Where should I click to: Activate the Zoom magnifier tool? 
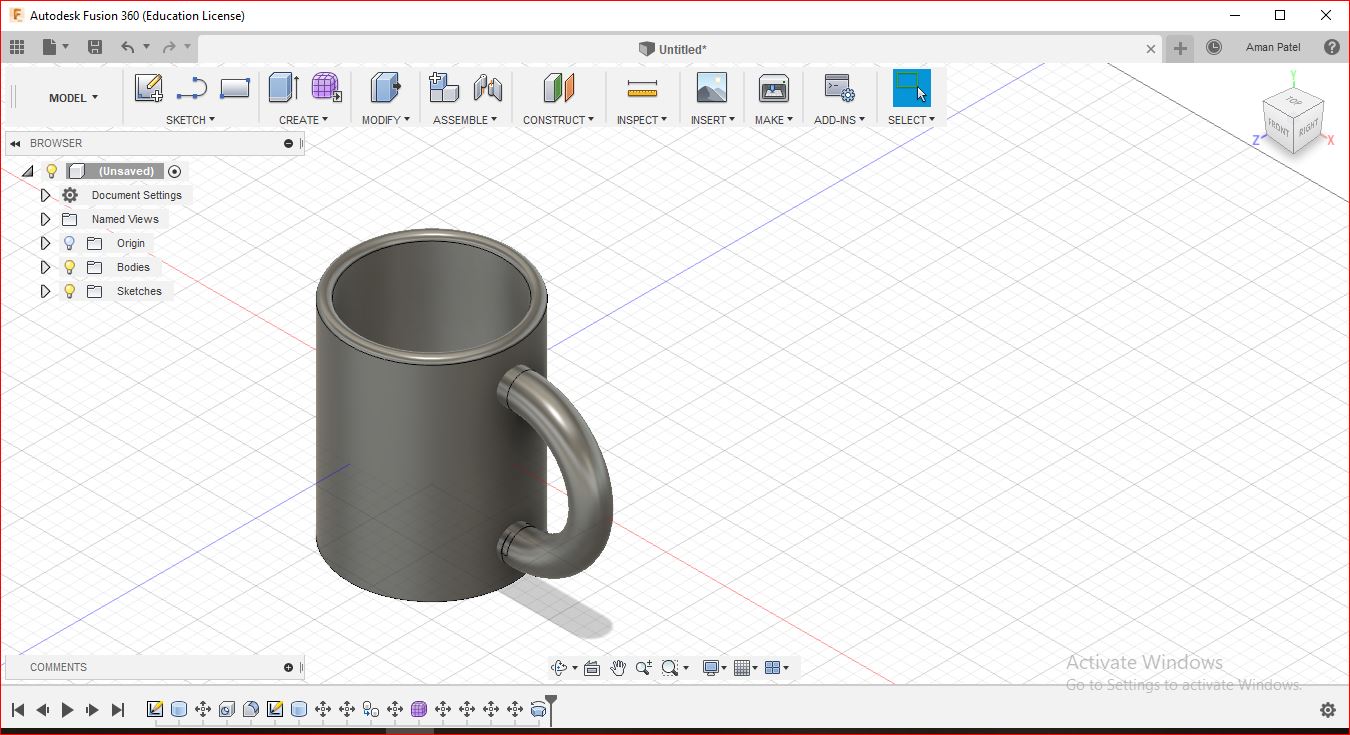pyautogui.click(x=643, y=667)
